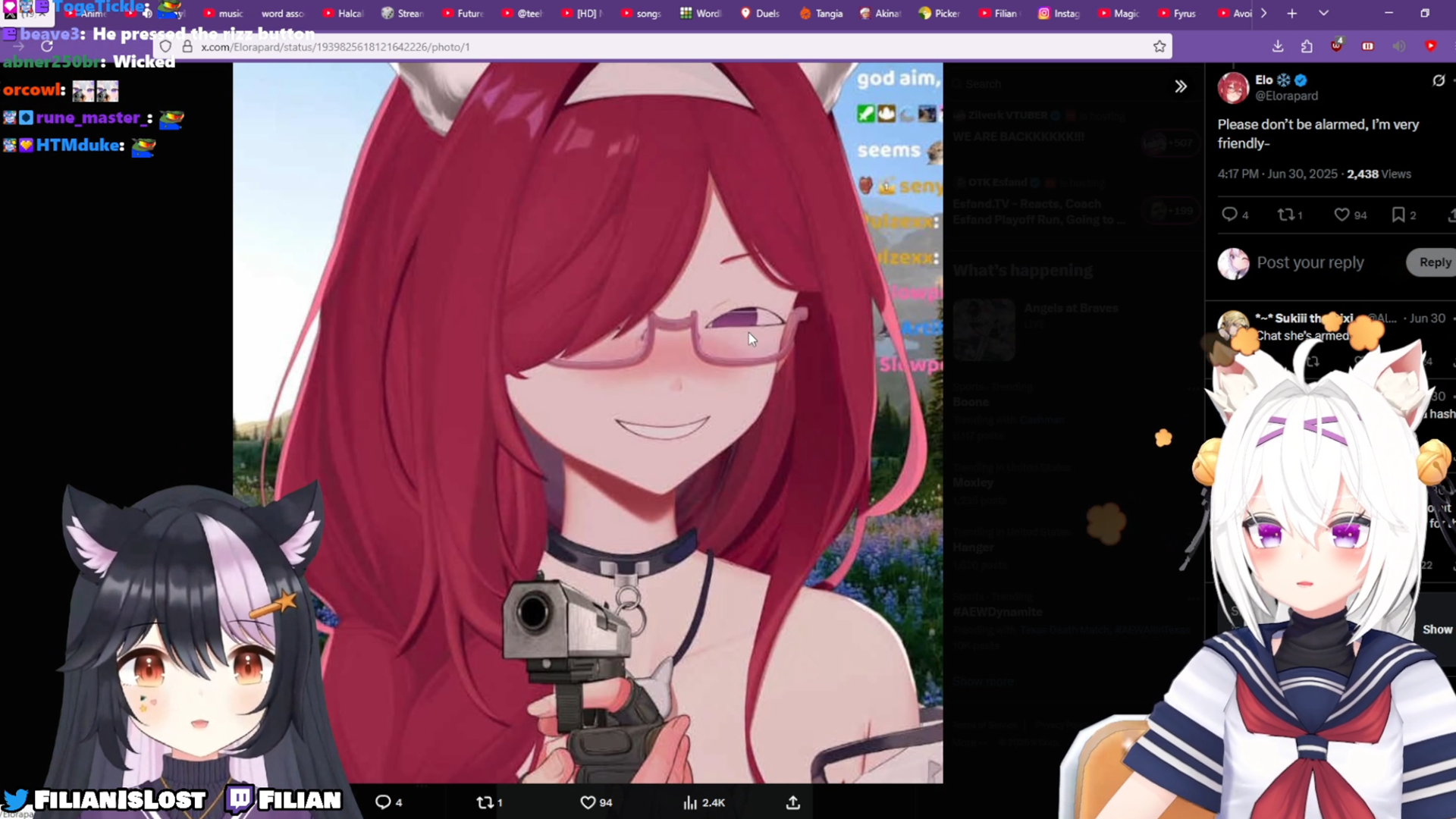Click the uBlock Origin shield extension
Viewport: 1456px width, 819px height.
[1337, 45]
